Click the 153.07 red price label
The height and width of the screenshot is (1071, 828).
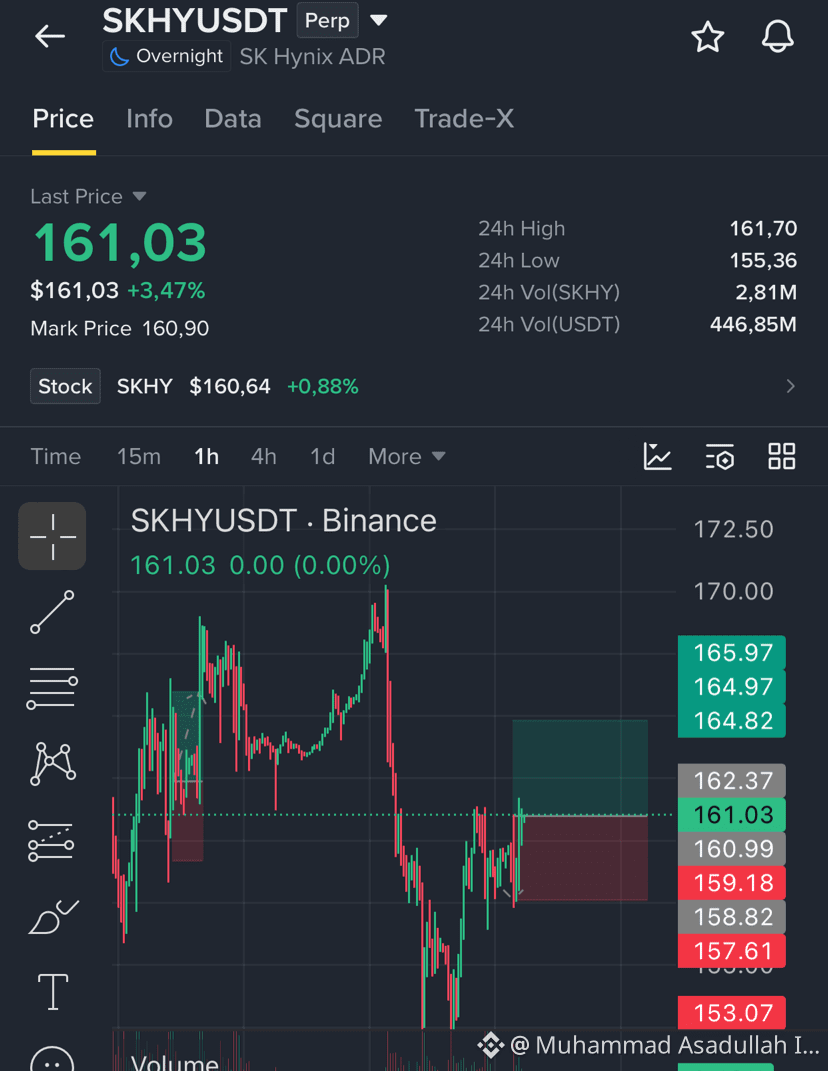click(732, 1012)
